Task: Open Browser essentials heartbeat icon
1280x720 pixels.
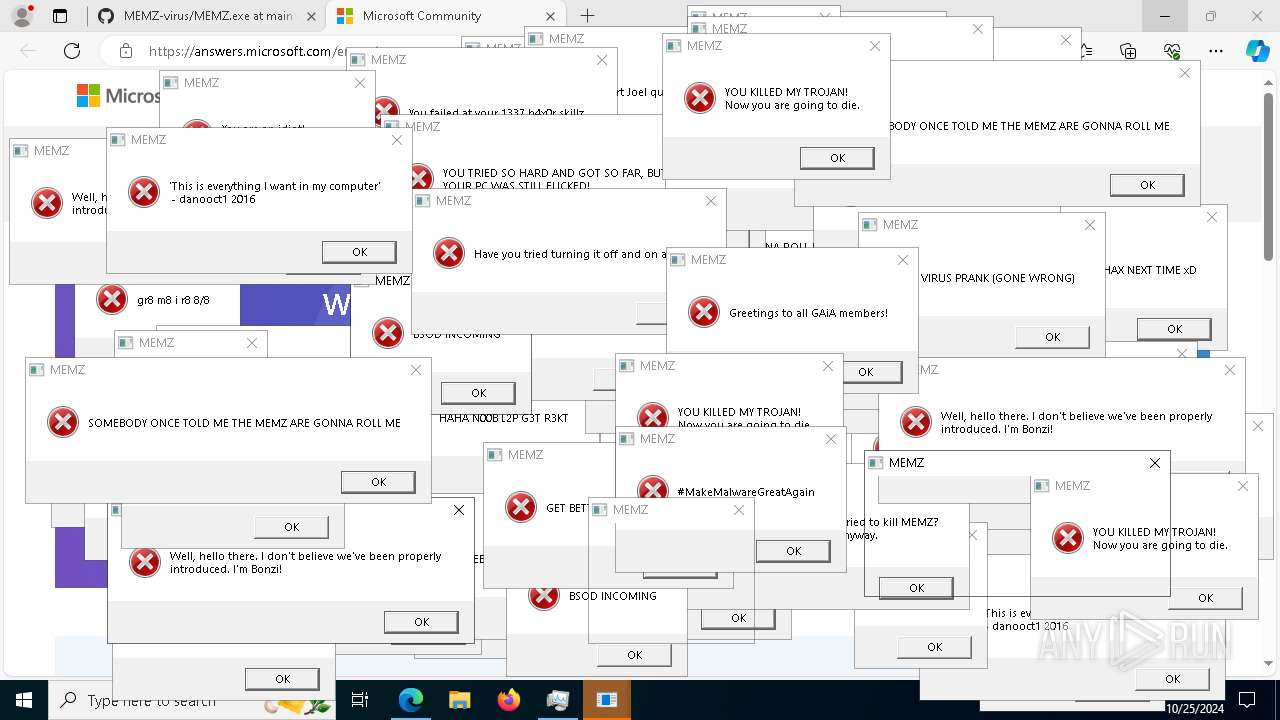Action: tap(1172, 51)
